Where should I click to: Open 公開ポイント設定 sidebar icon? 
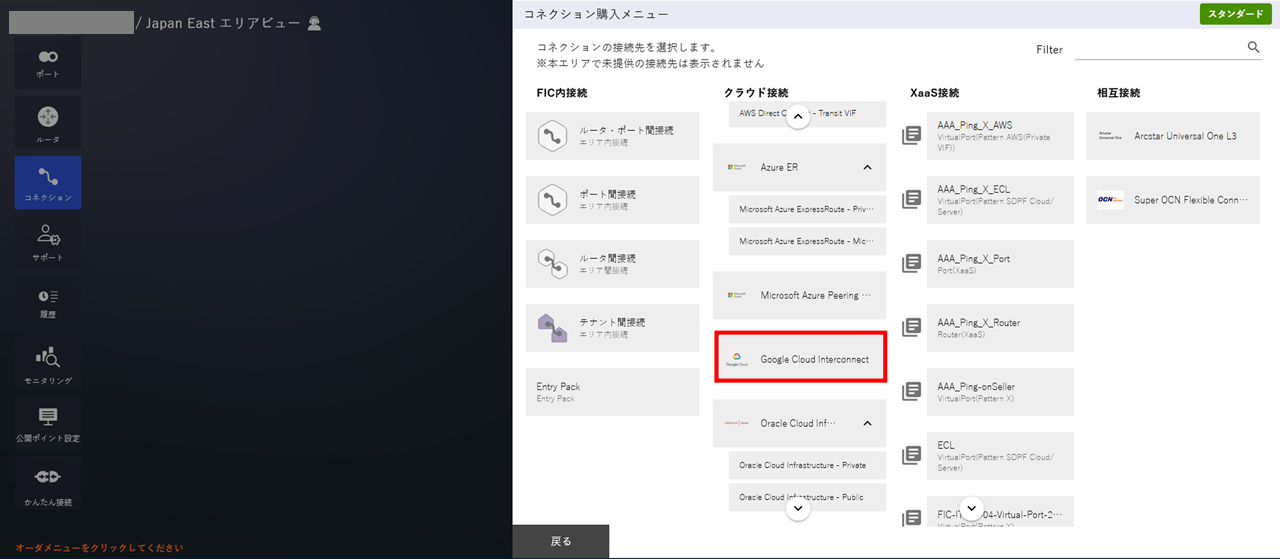point(48,424)
